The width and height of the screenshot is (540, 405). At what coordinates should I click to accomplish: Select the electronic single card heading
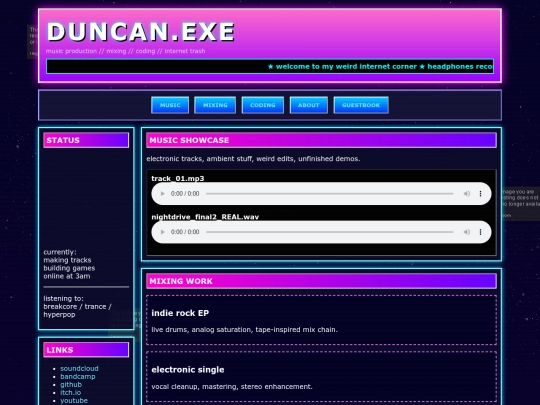point(188,370)
